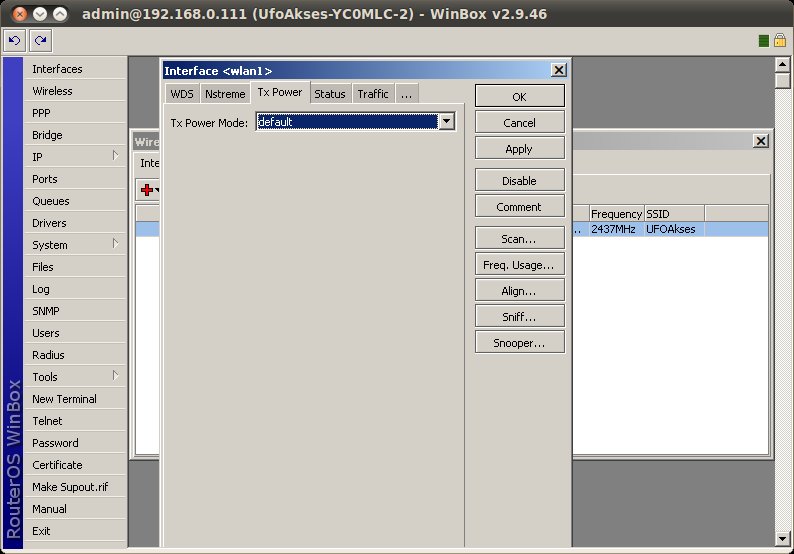Add a Comment to the interface

coord(520,207)
